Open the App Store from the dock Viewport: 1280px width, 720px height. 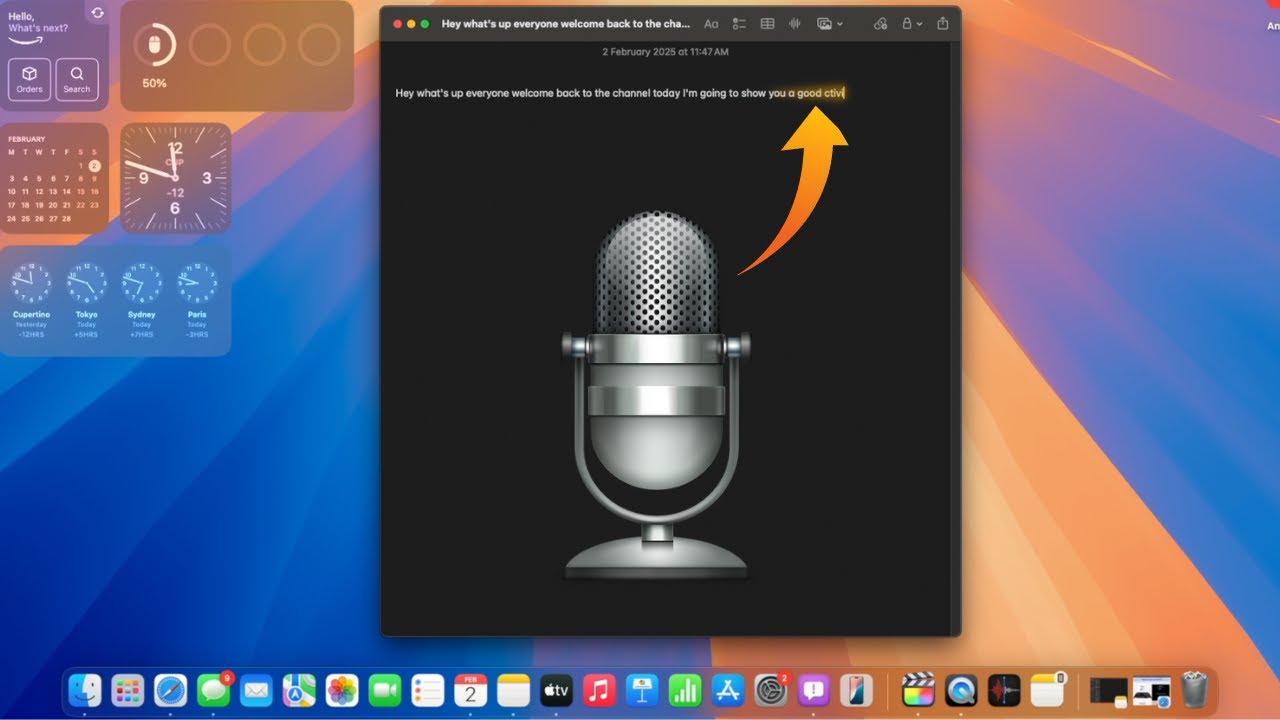[728, 690]
